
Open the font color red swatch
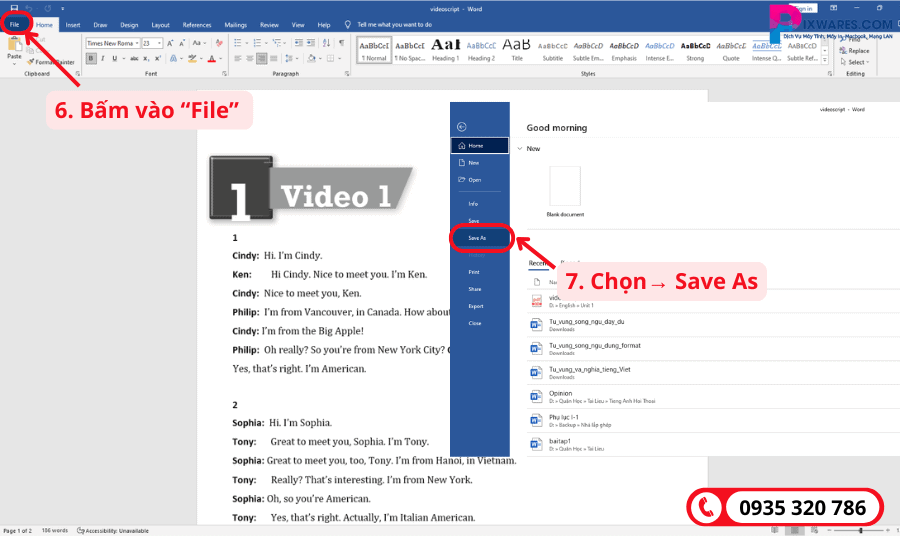pos(209,59)
